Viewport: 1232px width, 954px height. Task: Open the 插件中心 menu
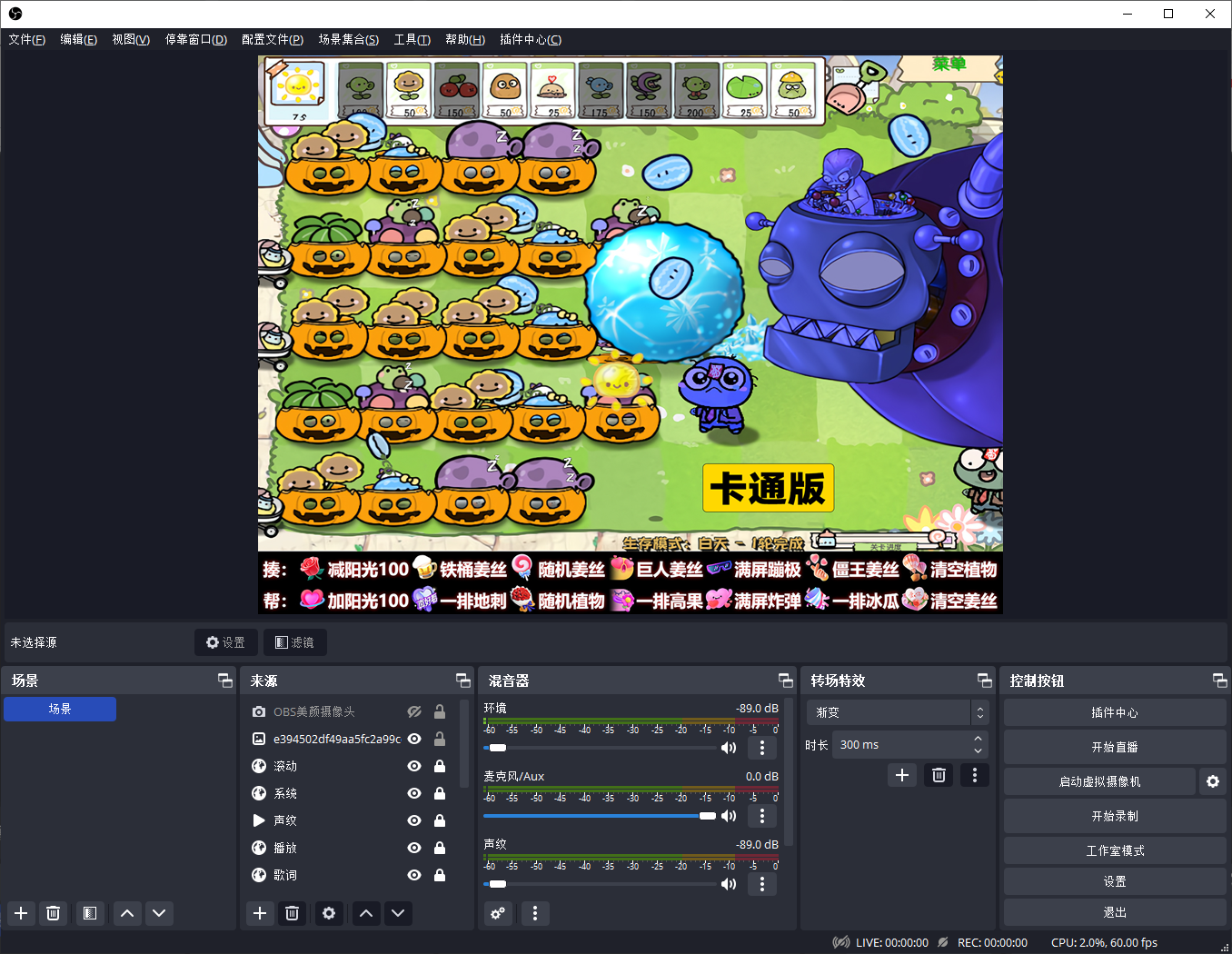click(x=530, y=39)
